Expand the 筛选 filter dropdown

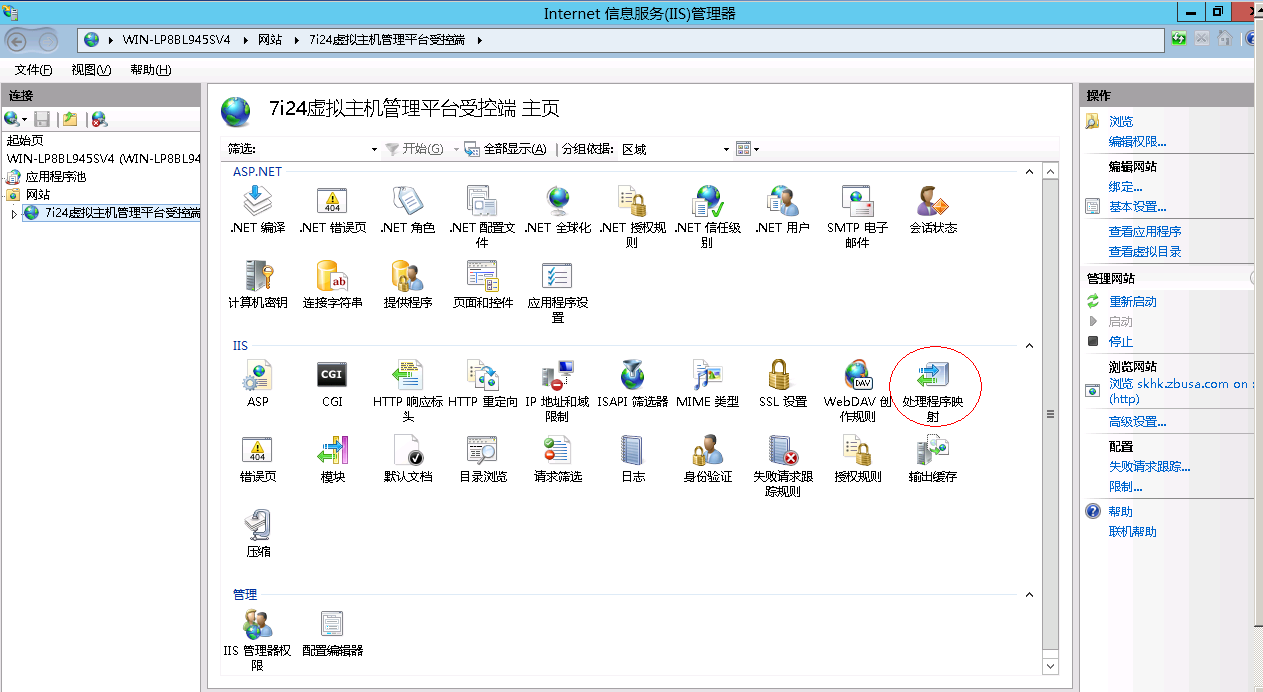374,150
